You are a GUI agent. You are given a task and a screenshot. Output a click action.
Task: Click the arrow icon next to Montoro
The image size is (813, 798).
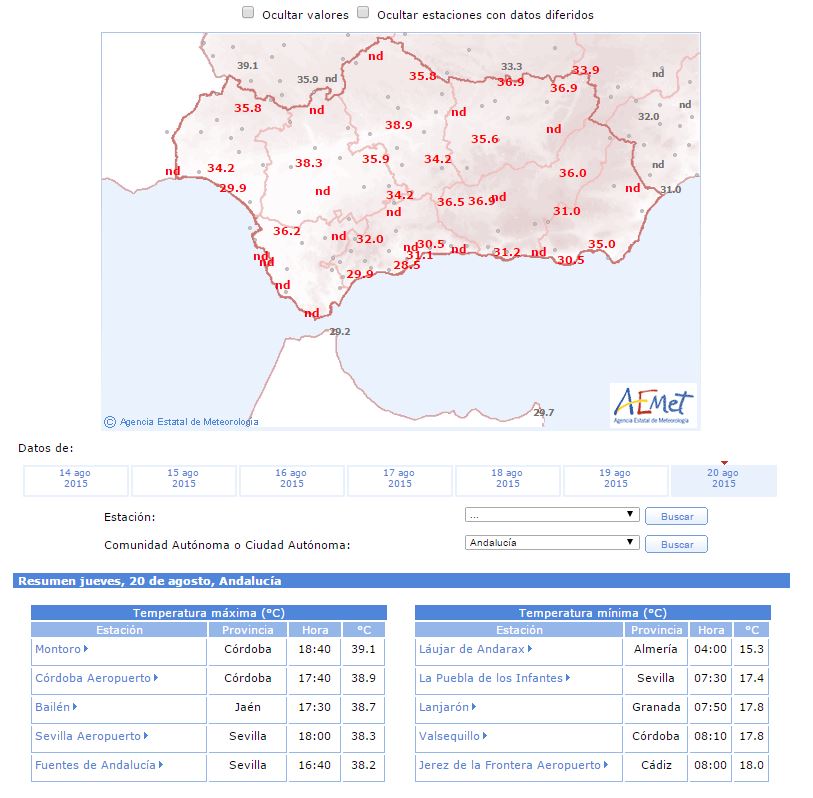point(87,649)
